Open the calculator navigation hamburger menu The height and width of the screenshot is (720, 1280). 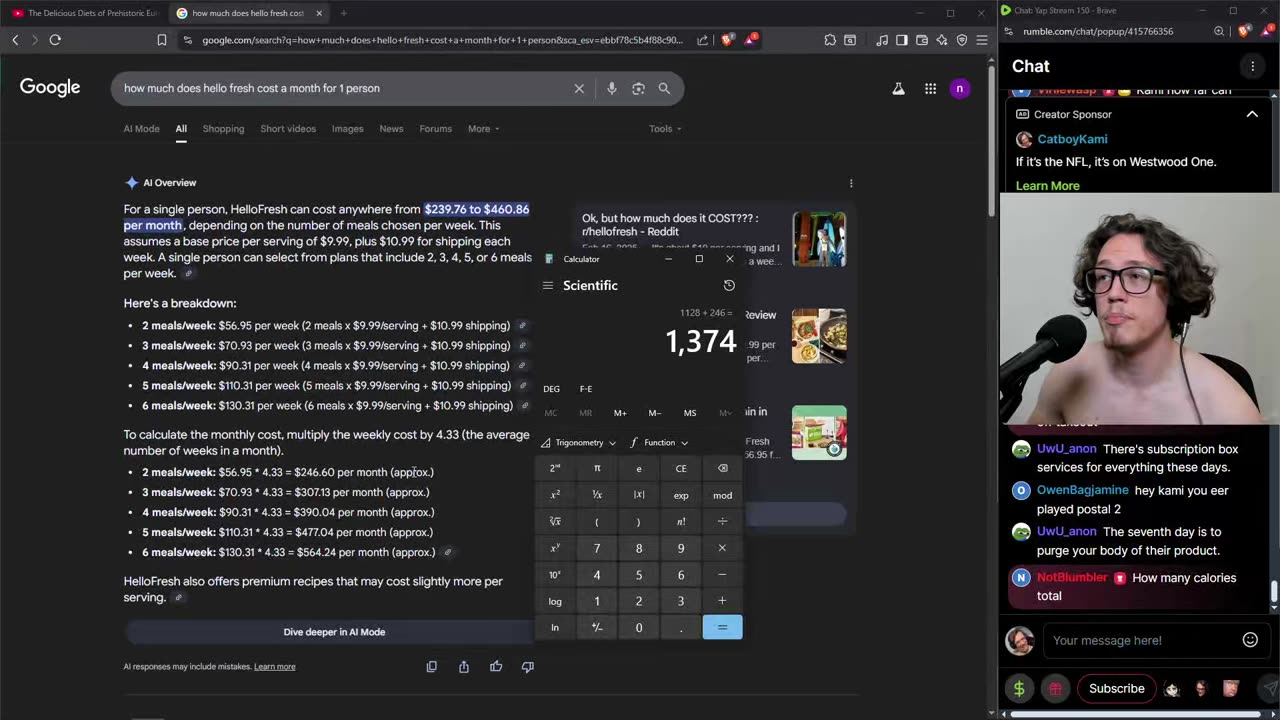[547, 285]
